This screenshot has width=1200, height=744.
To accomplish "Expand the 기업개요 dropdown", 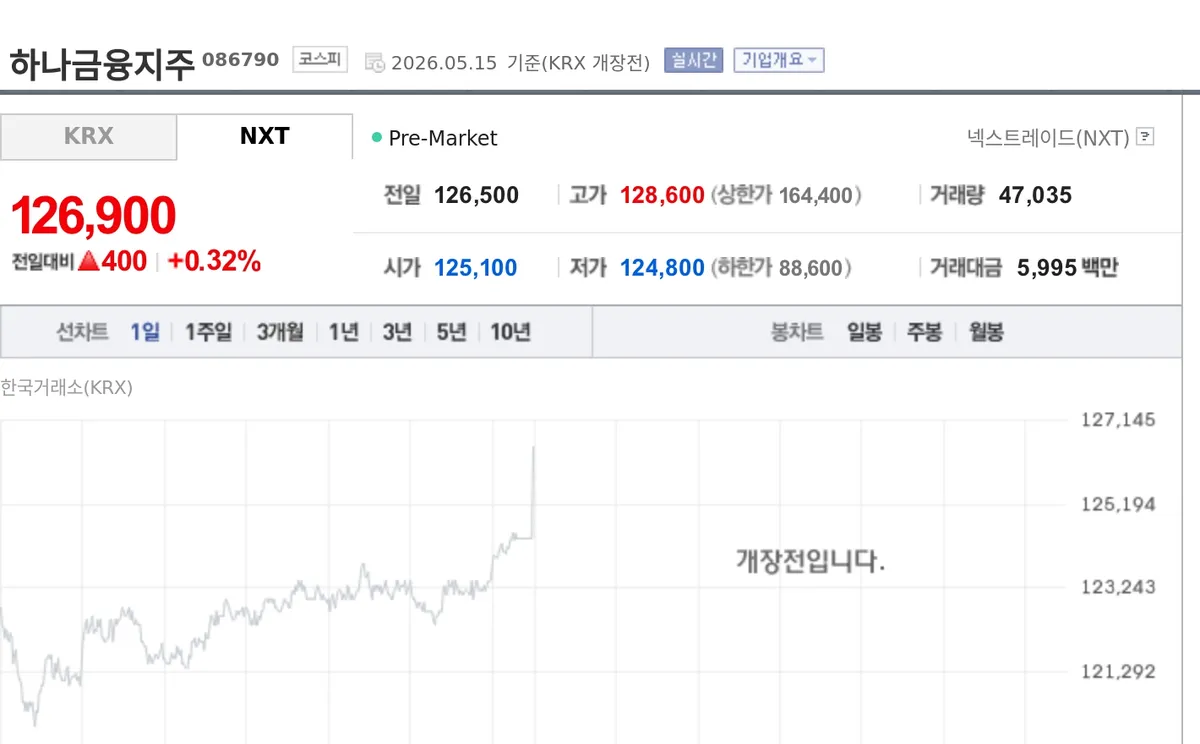I will click(x=779, y=60).
